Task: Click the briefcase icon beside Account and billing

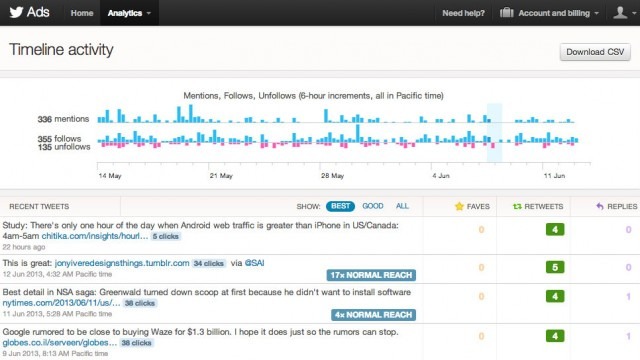Action: 507,13
